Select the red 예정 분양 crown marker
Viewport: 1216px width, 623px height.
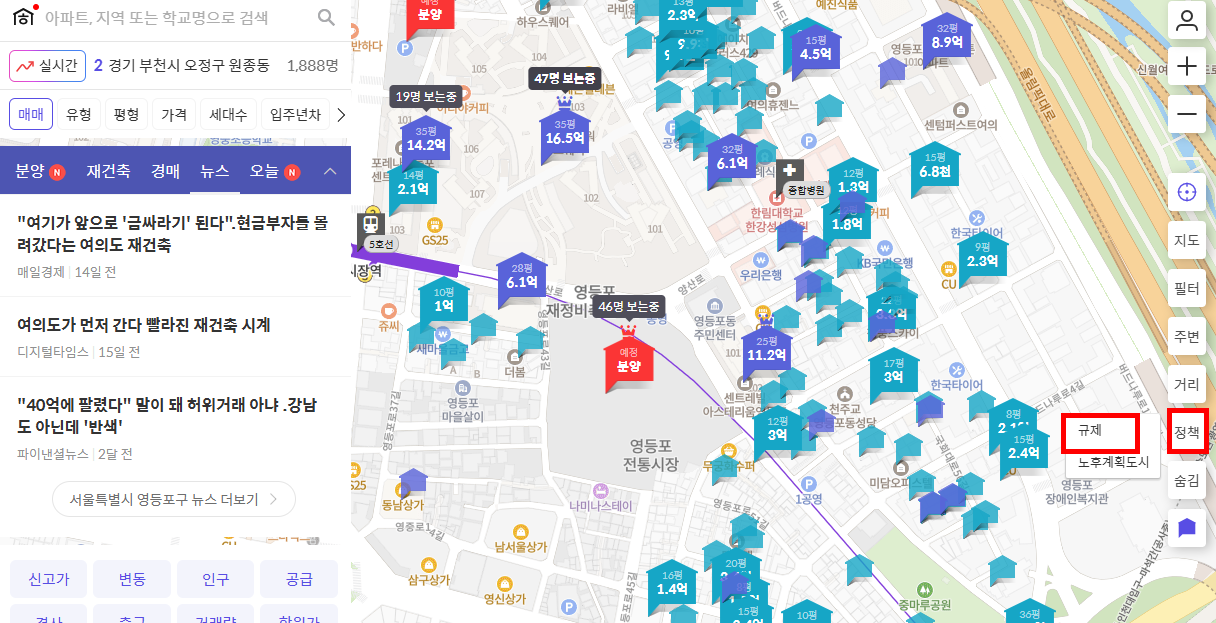pyautogui.click(x=629, y=358)
